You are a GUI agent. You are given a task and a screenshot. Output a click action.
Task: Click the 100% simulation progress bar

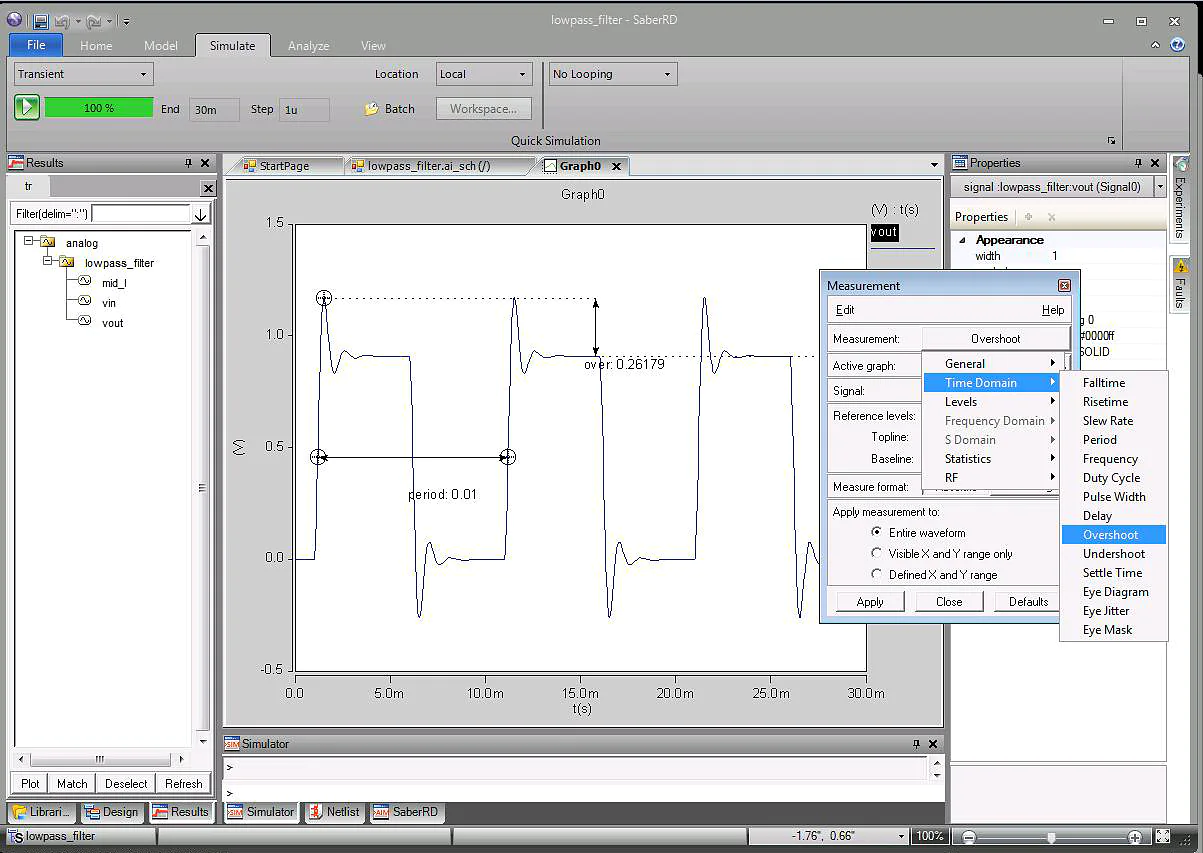point(99,108)
